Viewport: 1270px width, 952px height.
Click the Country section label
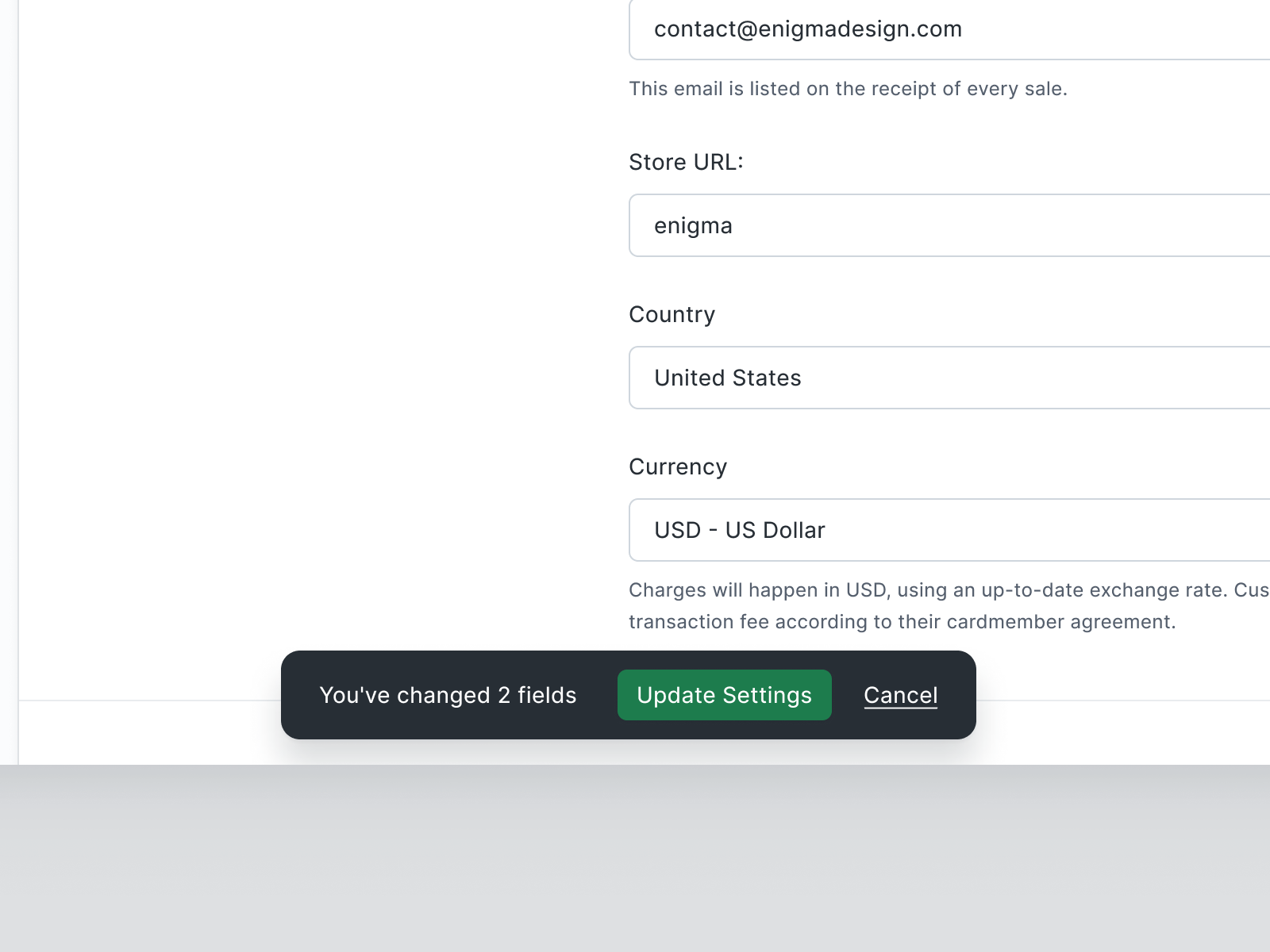(672, 314)
